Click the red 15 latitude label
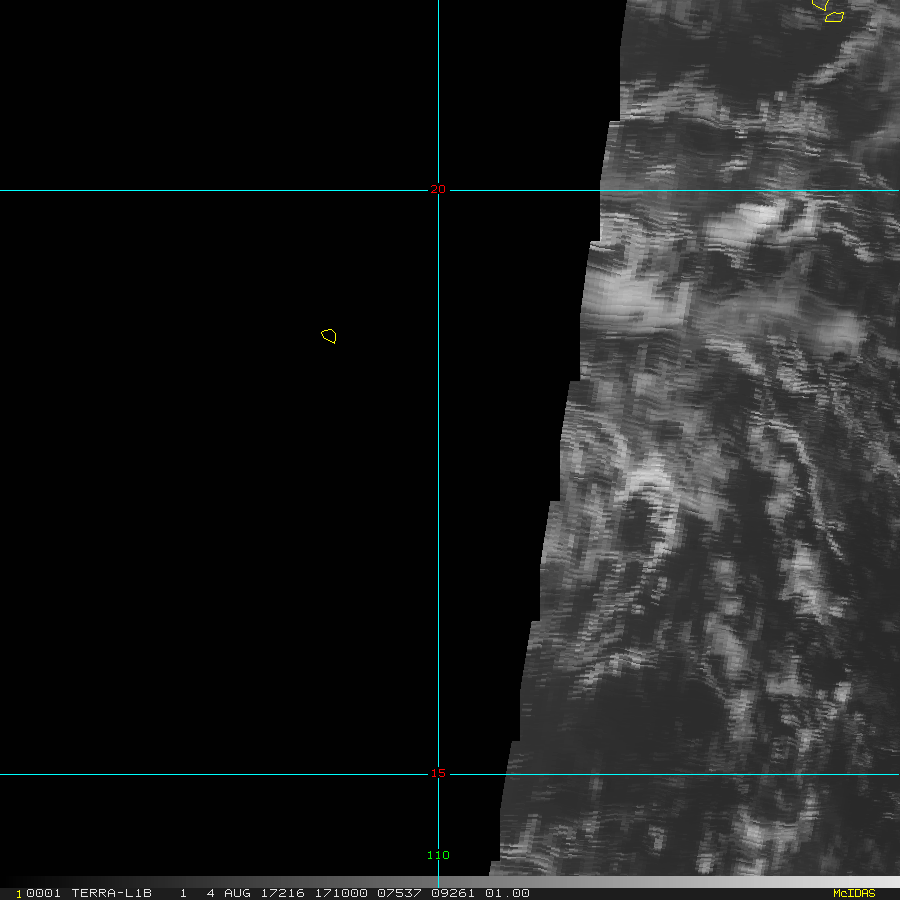This screenshot has height=900, width=900. tap(438, 773)
